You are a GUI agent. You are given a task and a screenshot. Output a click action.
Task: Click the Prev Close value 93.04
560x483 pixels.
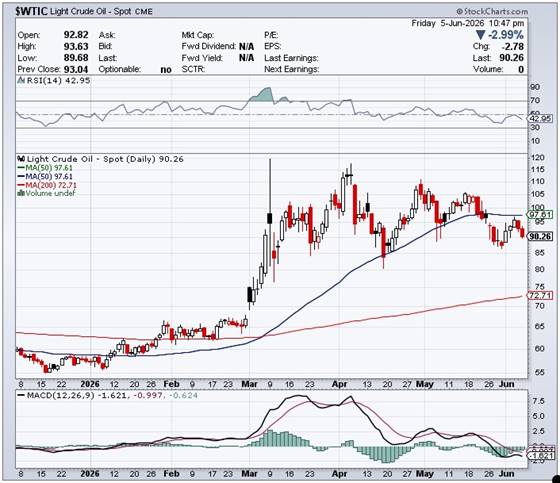(76, 69)
